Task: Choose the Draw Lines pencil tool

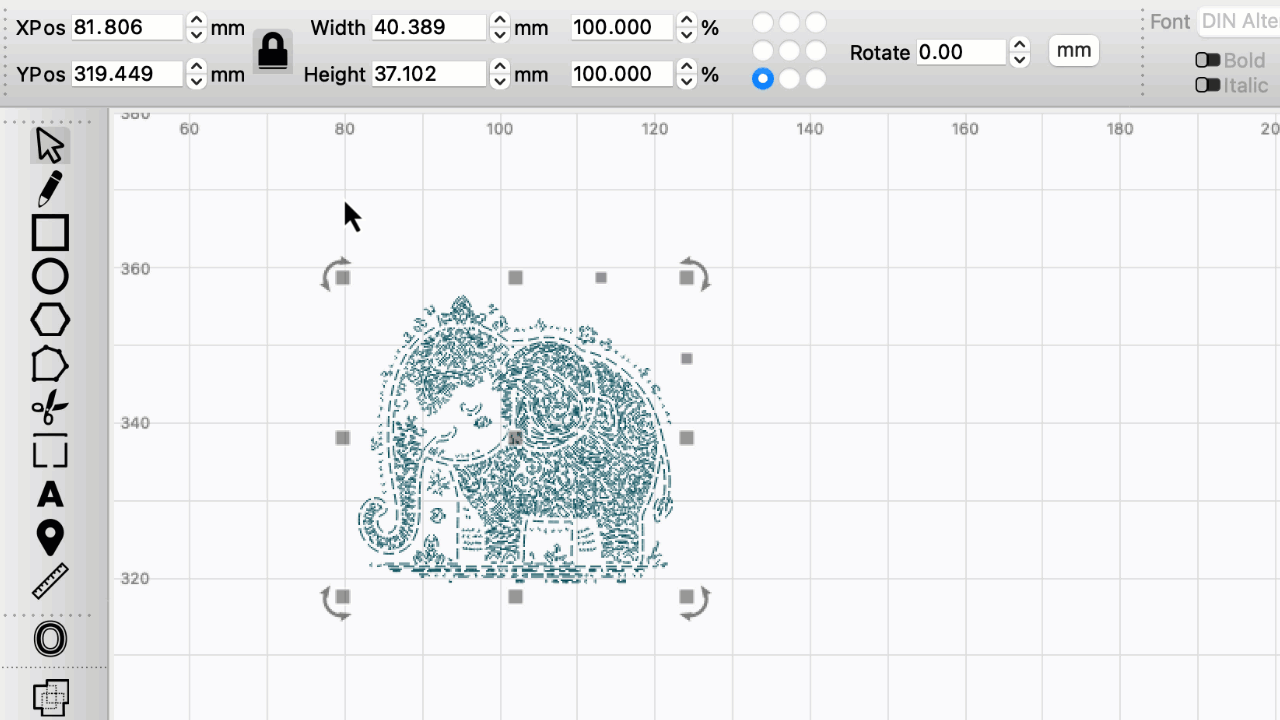Action: tap(50, 189)
